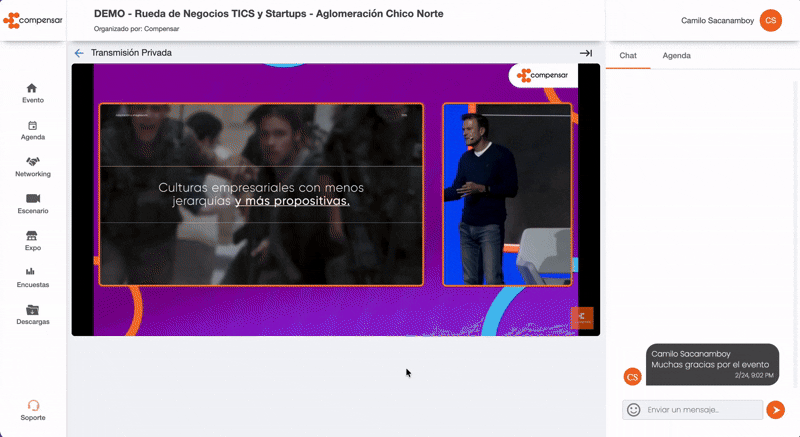Open the Agenda calendar icon in sidebar
The width and height of the screenshot is (800, 437).
32,125
